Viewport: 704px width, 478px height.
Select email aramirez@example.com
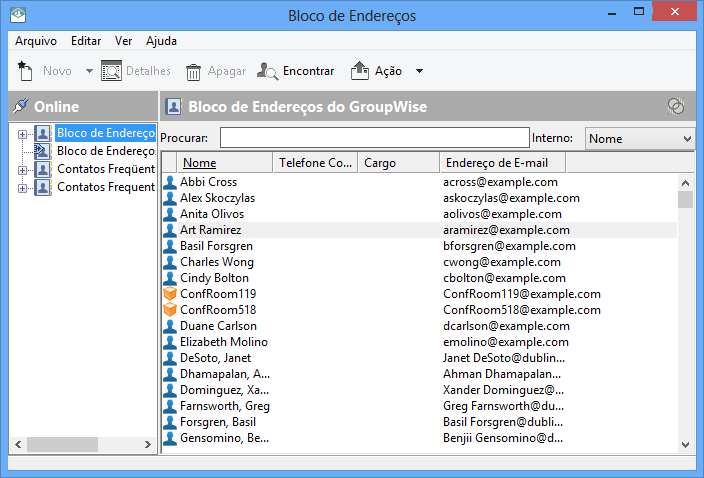[x=506, y=230]
